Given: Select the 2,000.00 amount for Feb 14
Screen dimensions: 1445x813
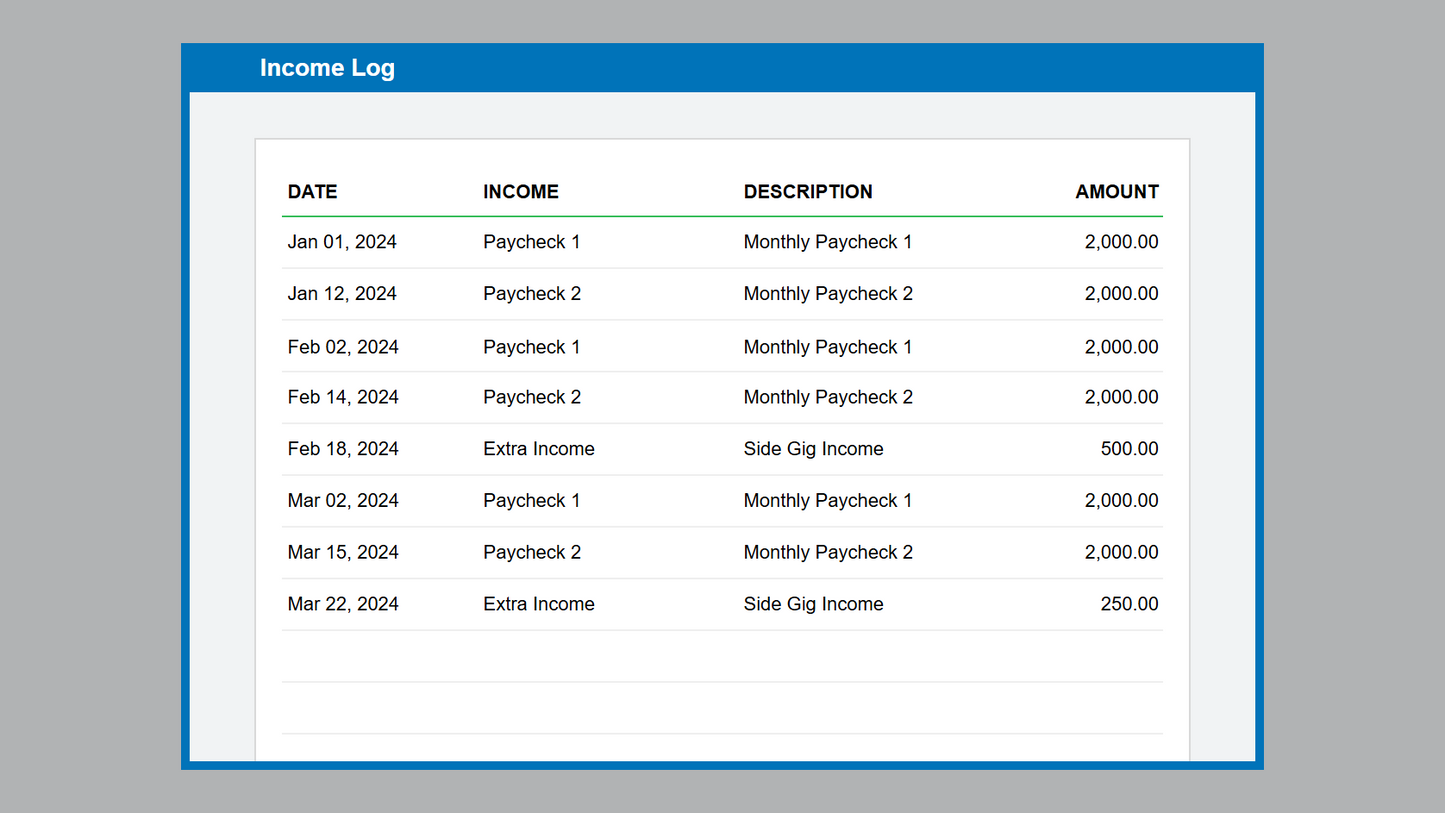Looking at the screenshot, I should (1122, 397).
